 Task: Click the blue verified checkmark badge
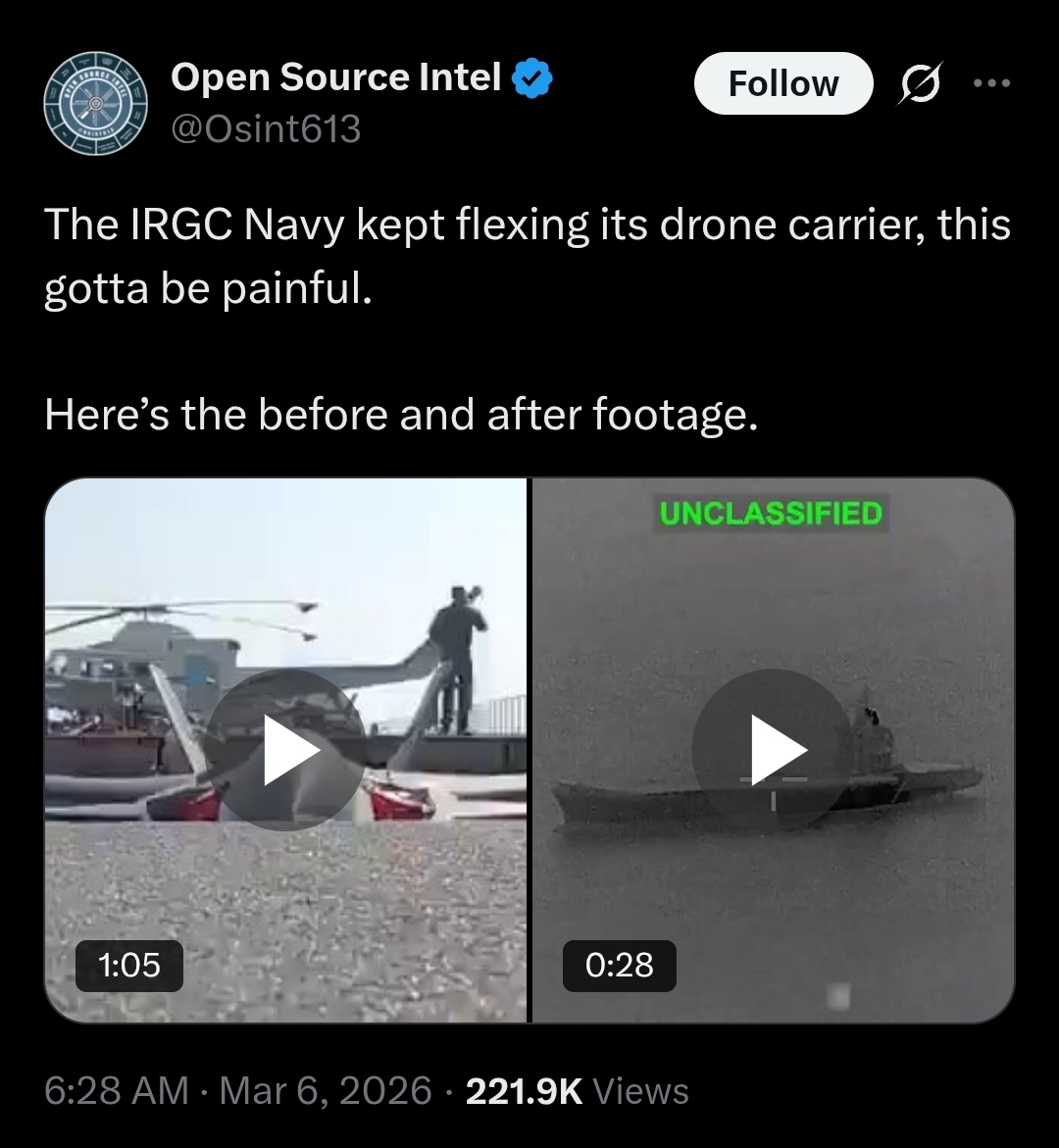click(531, 78)
